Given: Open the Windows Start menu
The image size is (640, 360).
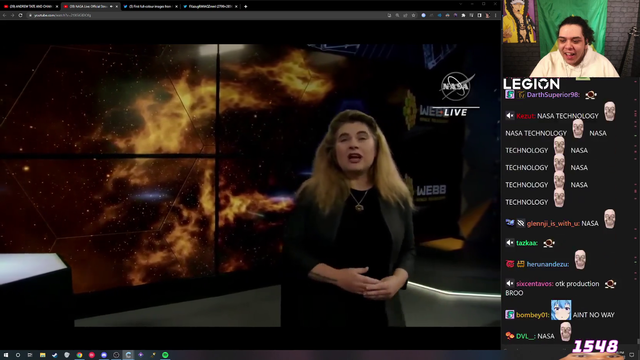Looking at the screenshot, I should point(6,355).
